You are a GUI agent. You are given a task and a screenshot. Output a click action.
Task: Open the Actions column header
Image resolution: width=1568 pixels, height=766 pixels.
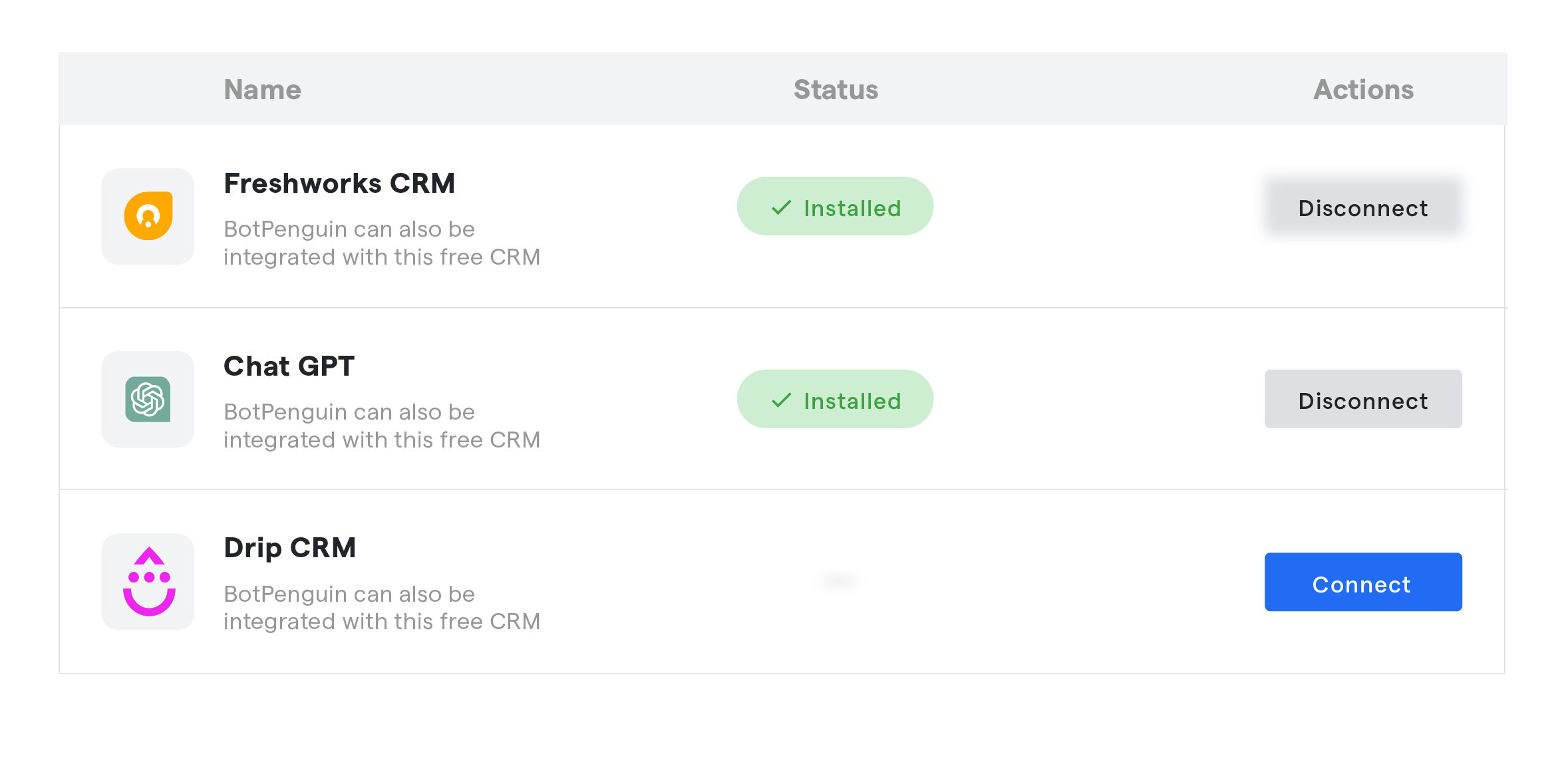tap(1363, 89)
